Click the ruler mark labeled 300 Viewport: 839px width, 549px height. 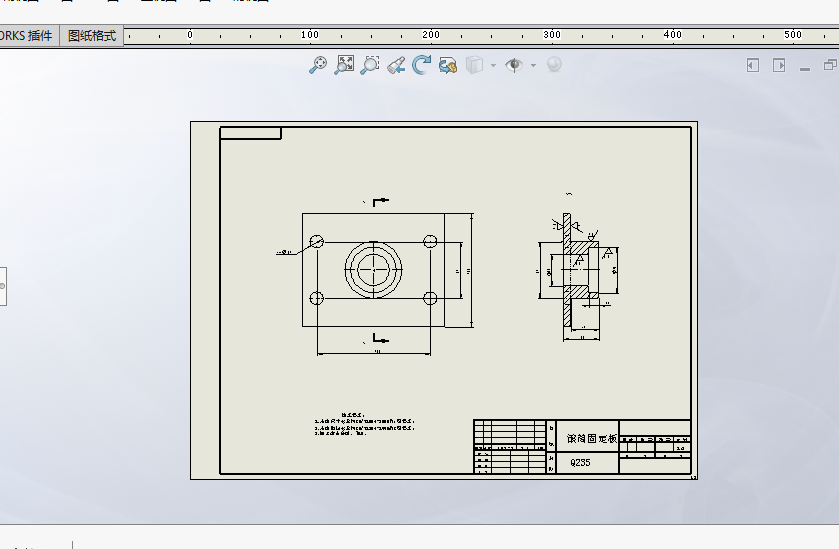(552, 35)
